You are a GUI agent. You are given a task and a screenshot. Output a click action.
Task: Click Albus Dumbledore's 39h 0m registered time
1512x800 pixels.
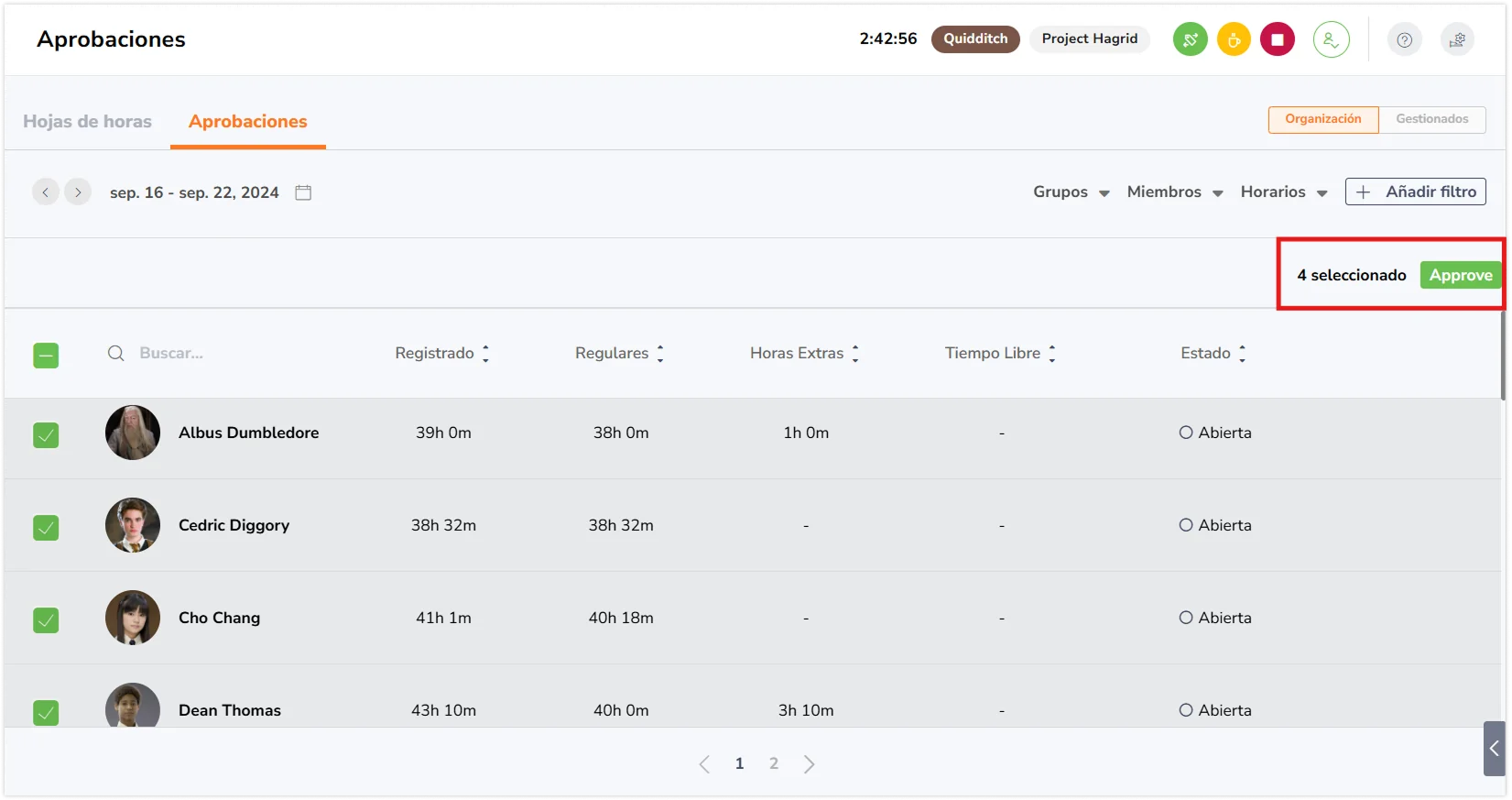pyautogui.click(x=443, y=433)
